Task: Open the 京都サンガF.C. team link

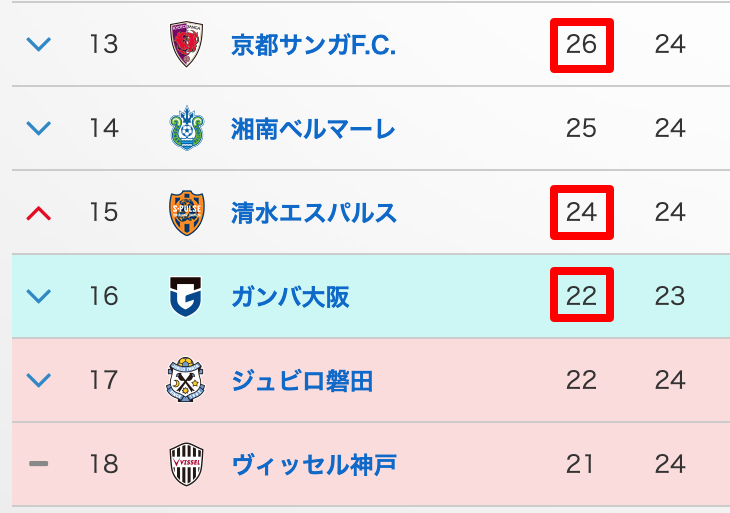Action: pyautogui.click(x=313, y=44)
